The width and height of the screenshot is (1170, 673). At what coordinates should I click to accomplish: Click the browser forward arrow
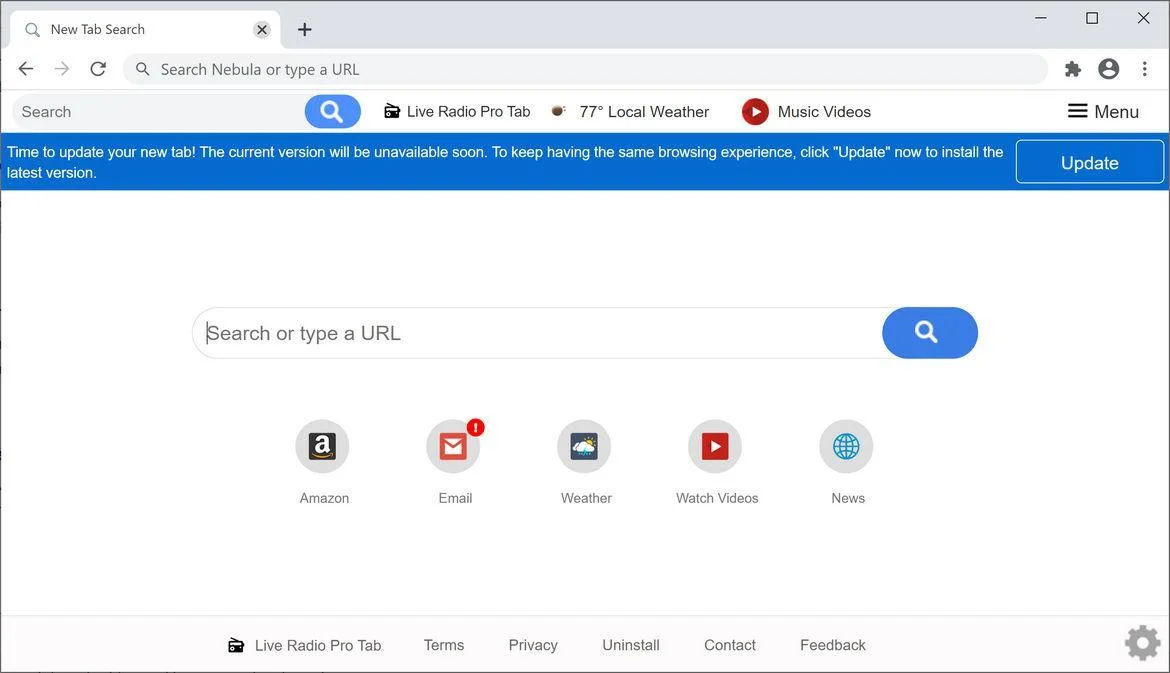click(x=62, y=69)
